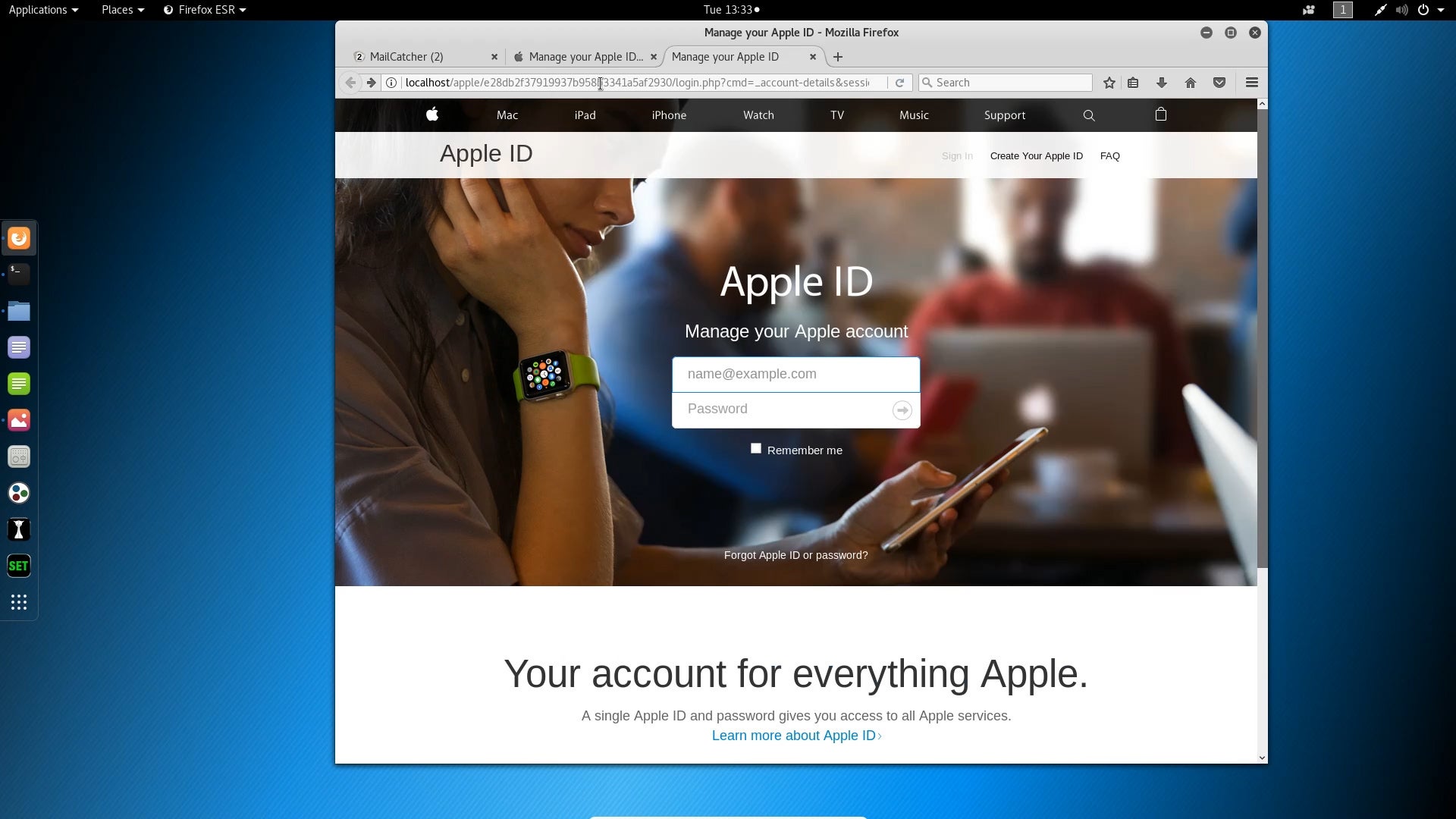Close the MailCatcher (2) tab
The width and height of the screenshot is (1456, 819).
(494, 57)
